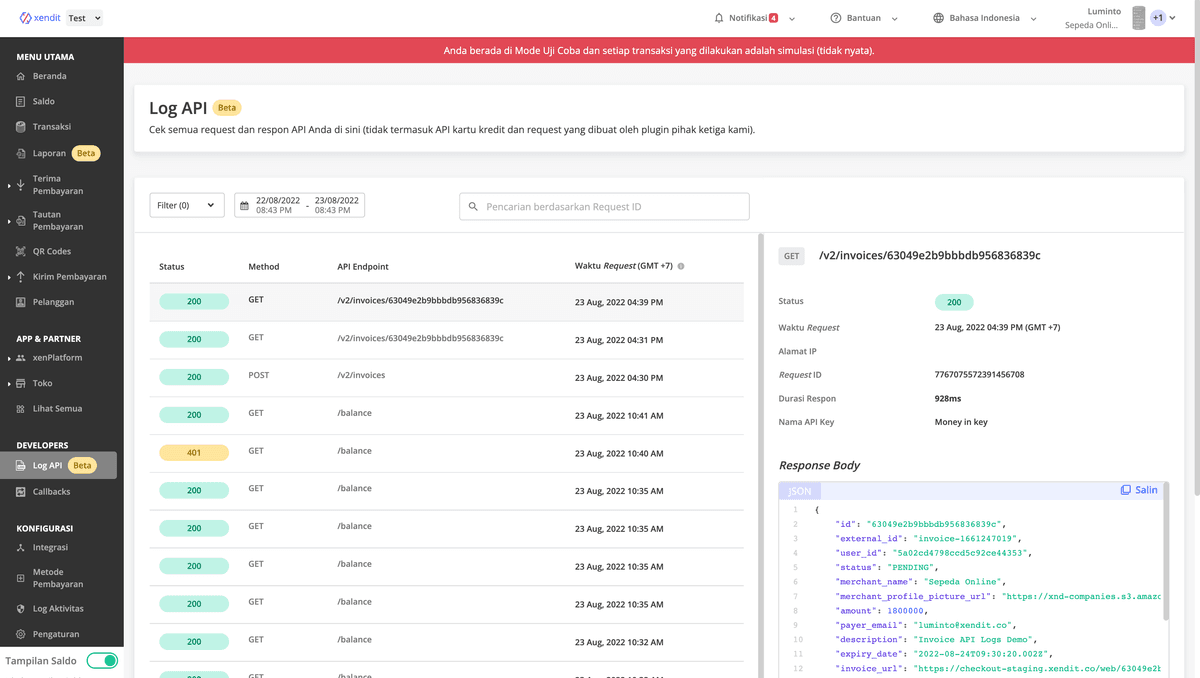This screenshot has width=1200, height=678.
Task: Select the POST /v2/invoices log row
Action: click(447, 377)
